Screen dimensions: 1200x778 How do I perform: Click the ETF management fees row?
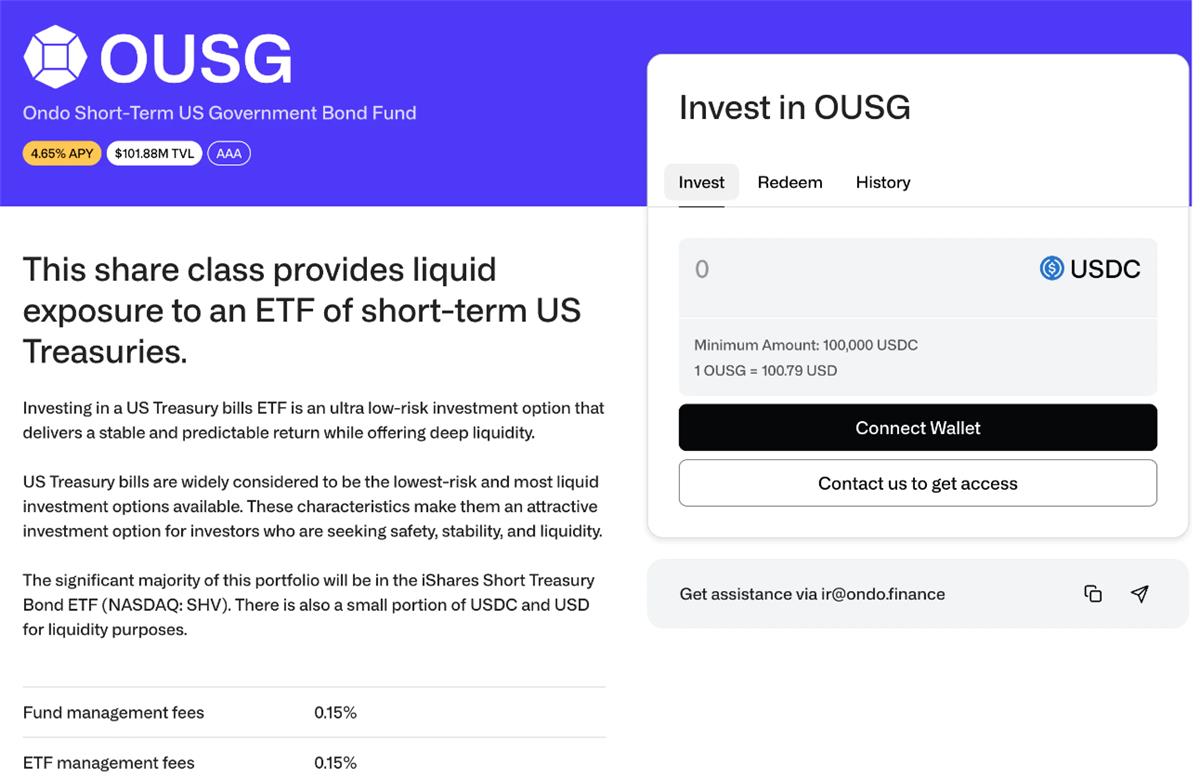[313, 762]
